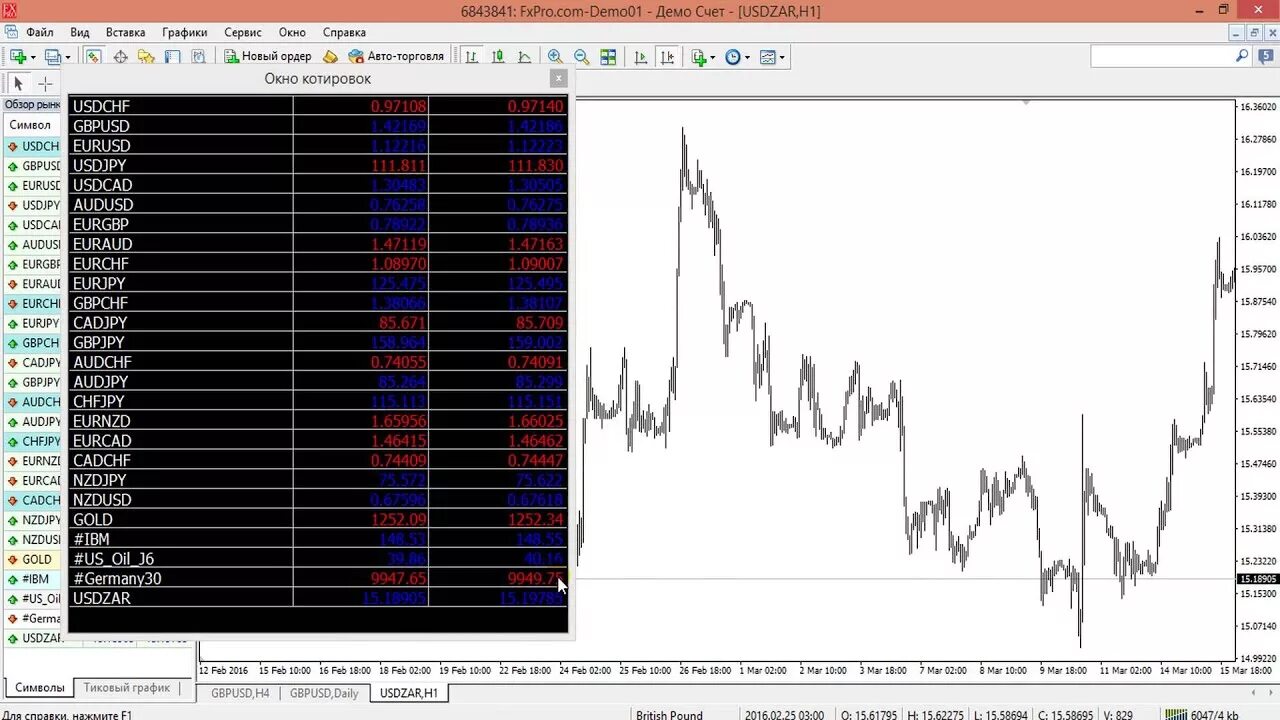Select GOLD row in quotes window
This screenshot has height=720, width=1280.
click(x=318, y=519)
